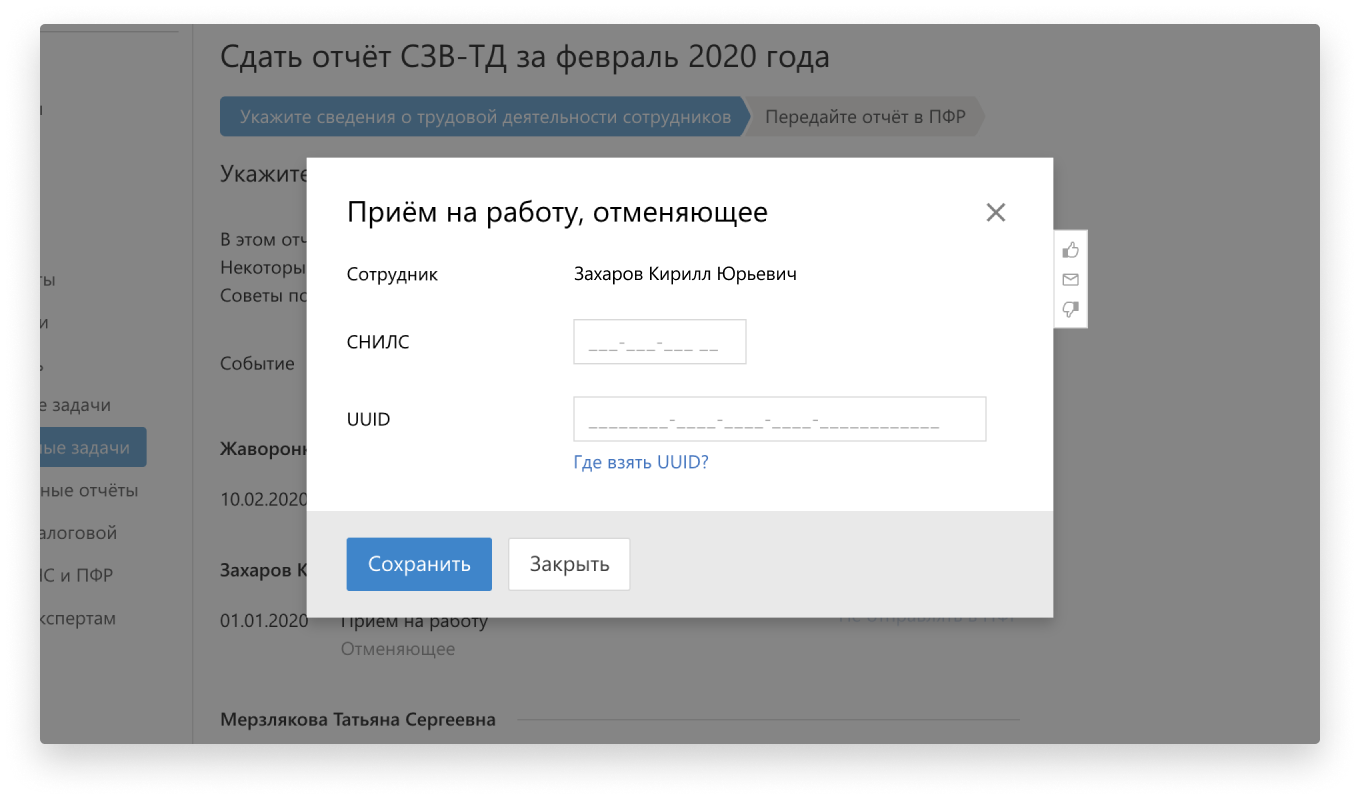Open the envelope feedback icon
This screenshot has height=800, width=1360.
(x=1070, y=280)
